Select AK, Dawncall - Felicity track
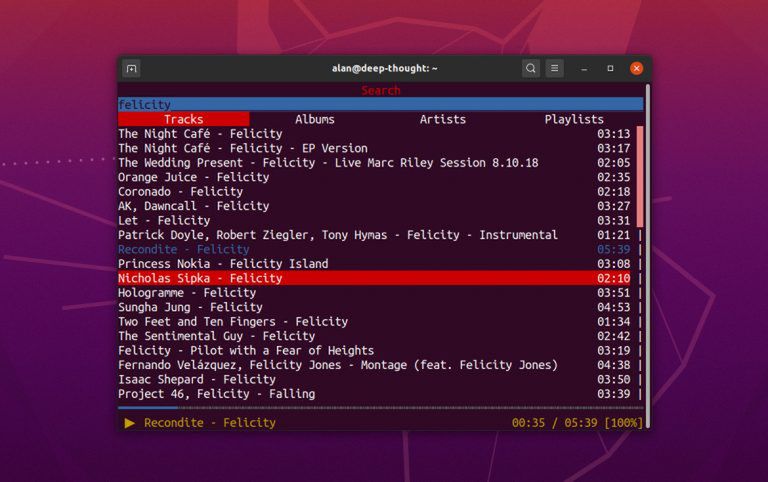 click(374, 206)
